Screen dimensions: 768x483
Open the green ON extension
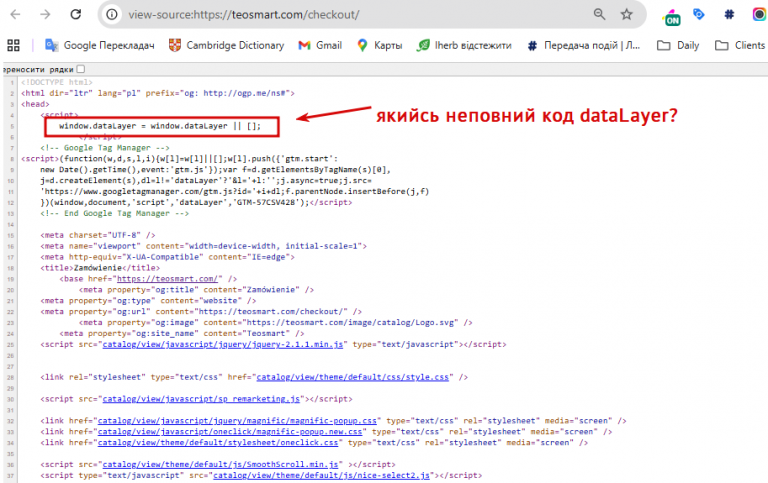(x=672, y=18)
